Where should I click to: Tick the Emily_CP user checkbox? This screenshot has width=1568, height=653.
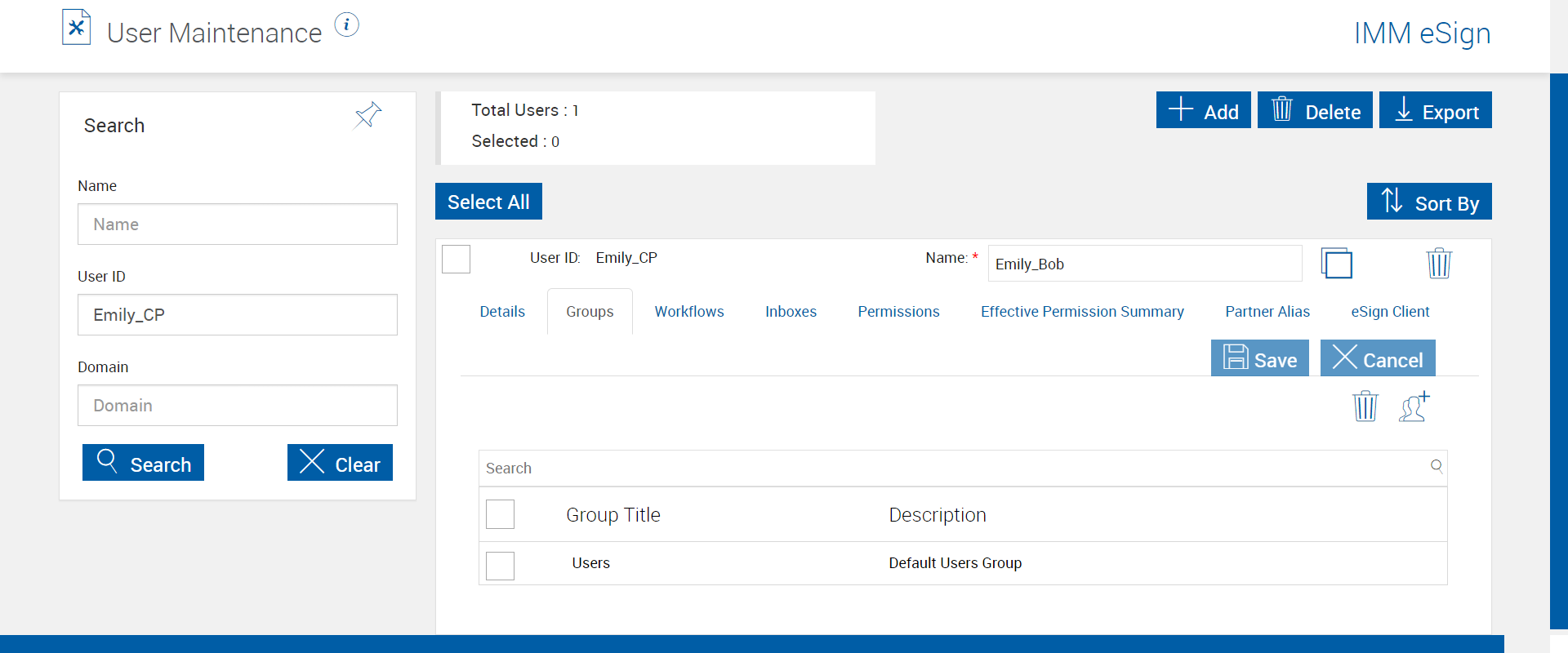(x=456, y=259)
